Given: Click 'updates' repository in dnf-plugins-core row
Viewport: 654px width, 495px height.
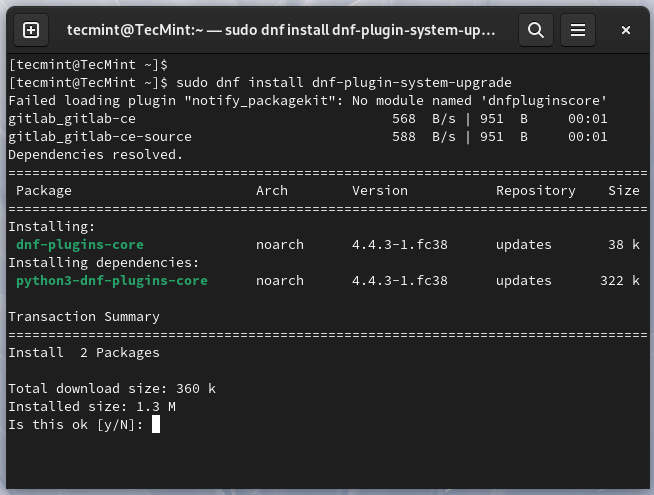Looking at the screenshot, I should click(523, 245).
